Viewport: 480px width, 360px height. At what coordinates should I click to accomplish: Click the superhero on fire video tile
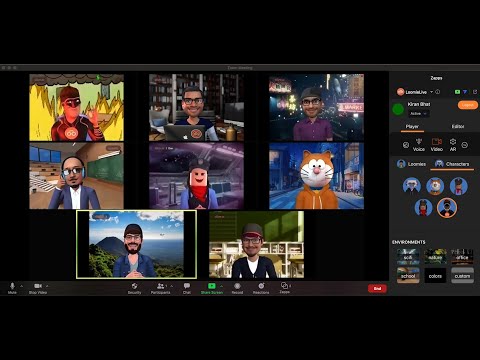76,108
